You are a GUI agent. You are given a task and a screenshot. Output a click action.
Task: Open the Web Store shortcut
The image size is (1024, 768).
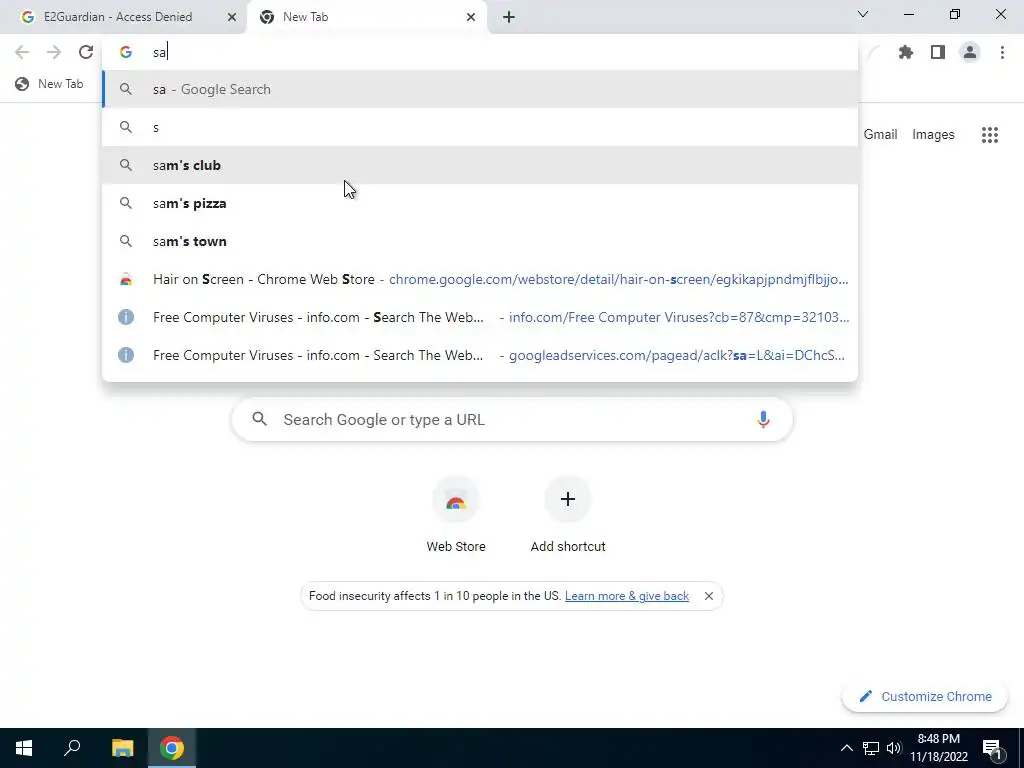pos(456,516)
